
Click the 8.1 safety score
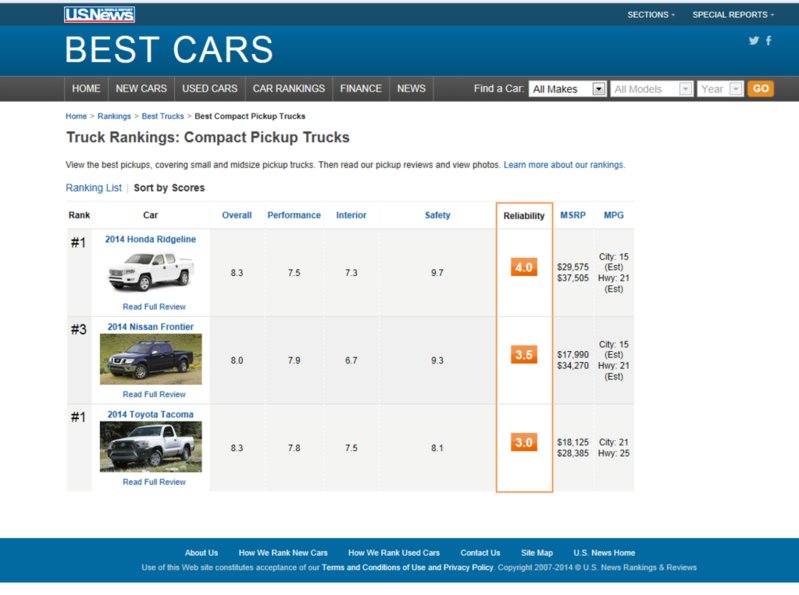coord(437,448)
